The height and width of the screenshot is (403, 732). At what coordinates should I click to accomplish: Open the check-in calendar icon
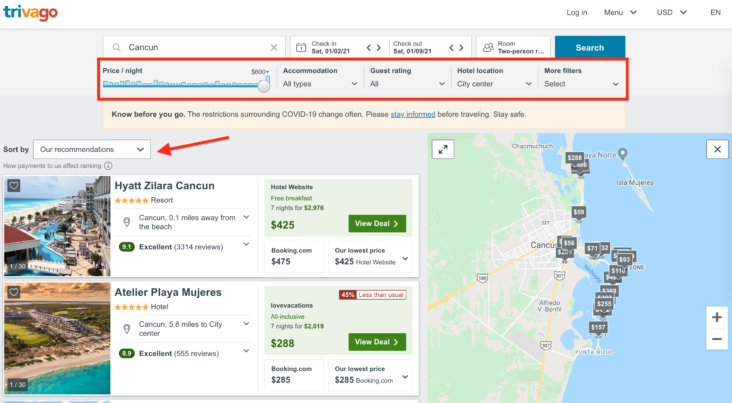pos(301,47)
